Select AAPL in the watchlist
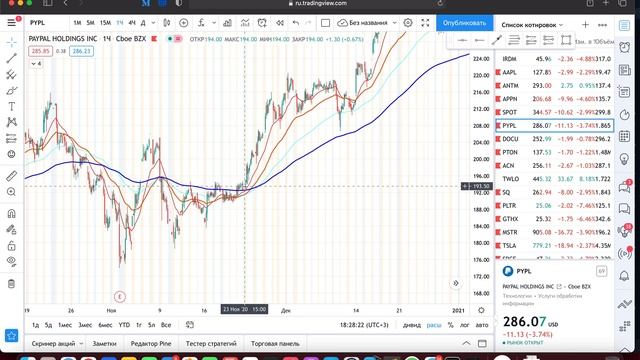Image resolution: width=640 pixels, height=360 pixels. tap(554, 72)
